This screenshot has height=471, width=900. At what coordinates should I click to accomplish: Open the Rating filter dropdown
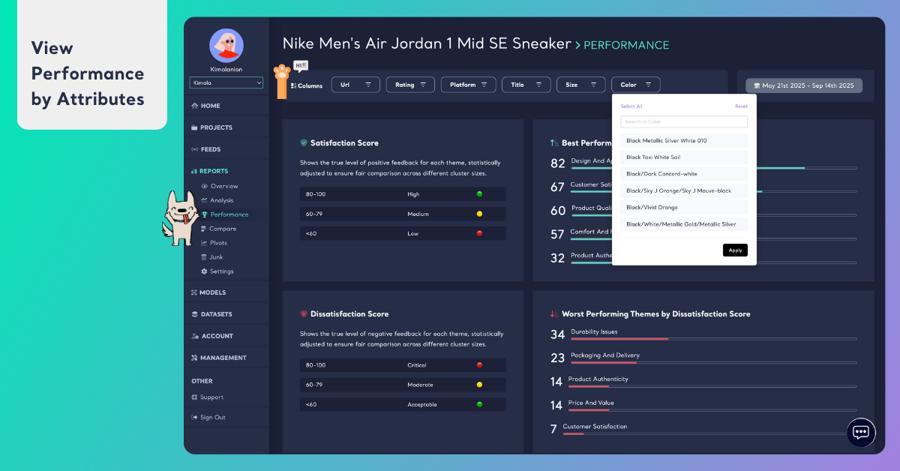pyautogui.click(x=410, y=85)
